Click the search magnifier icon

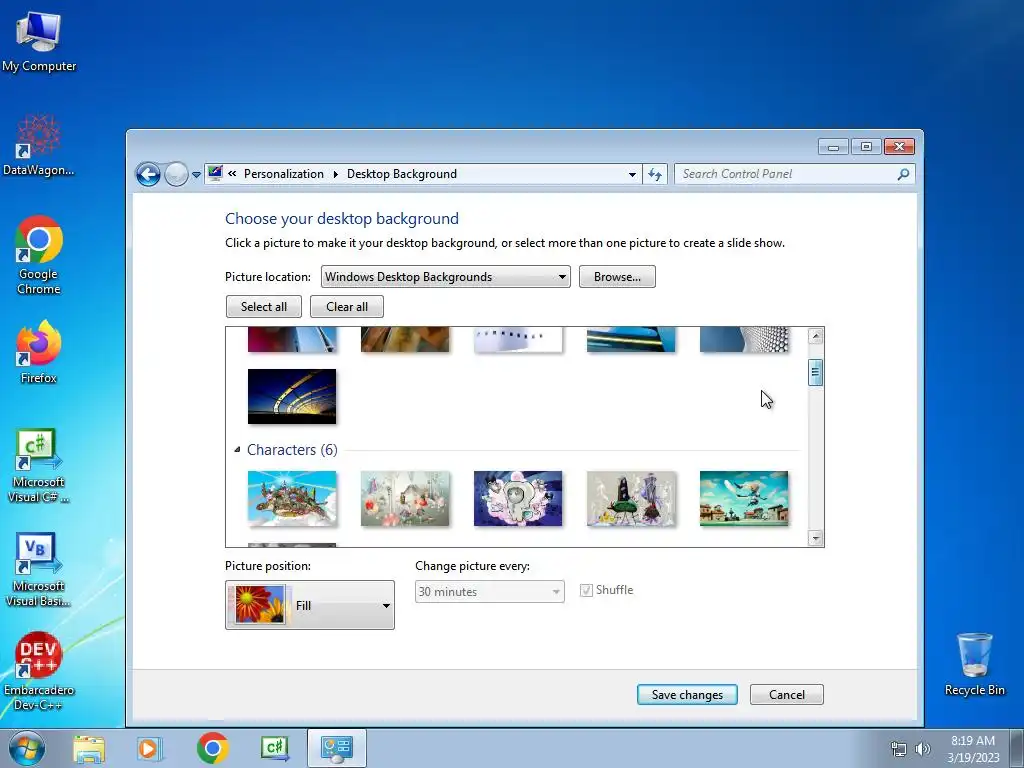[903, 174]
